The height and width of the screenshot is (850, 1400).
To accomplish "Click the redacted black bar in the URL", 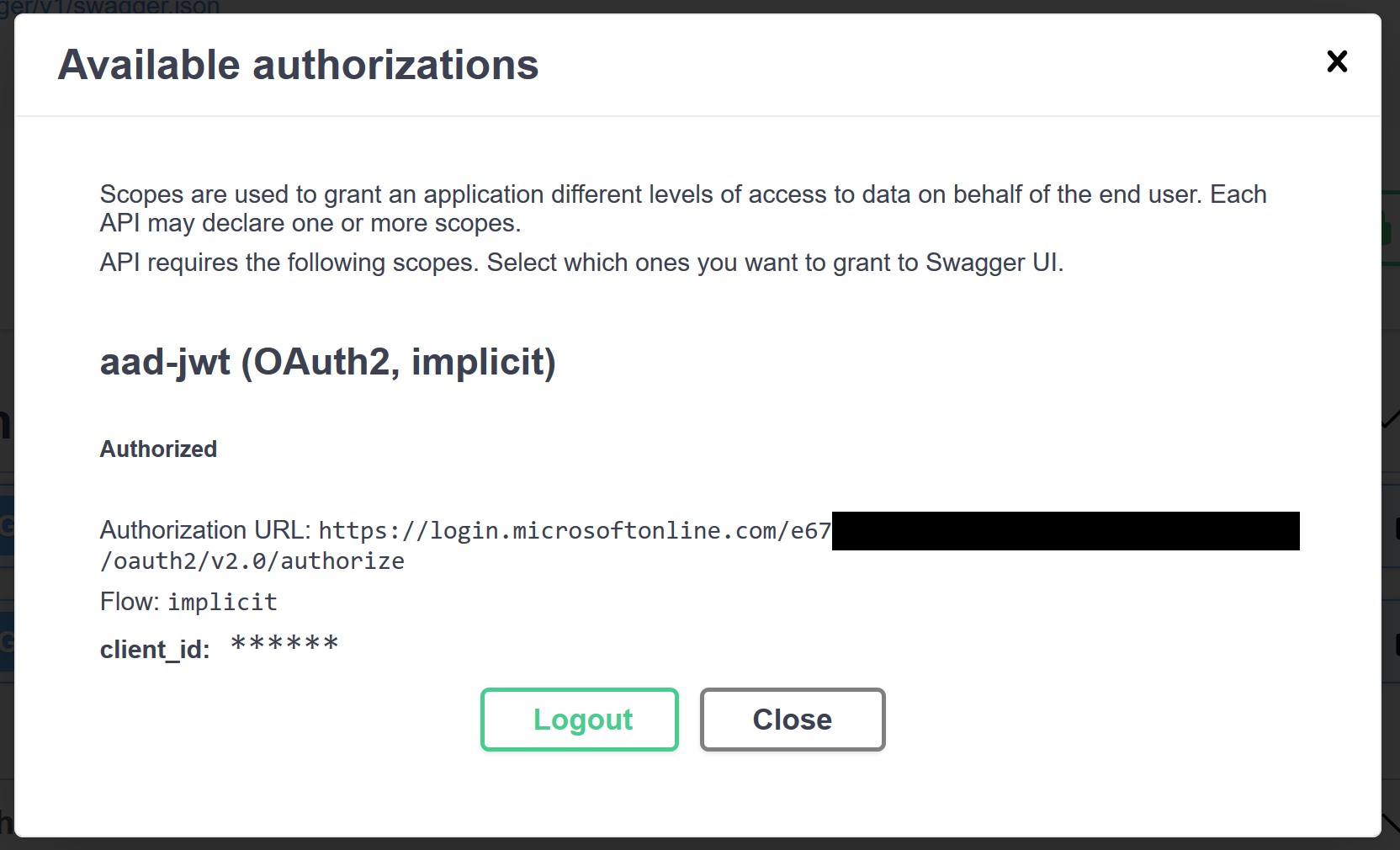I will 1064,530.
